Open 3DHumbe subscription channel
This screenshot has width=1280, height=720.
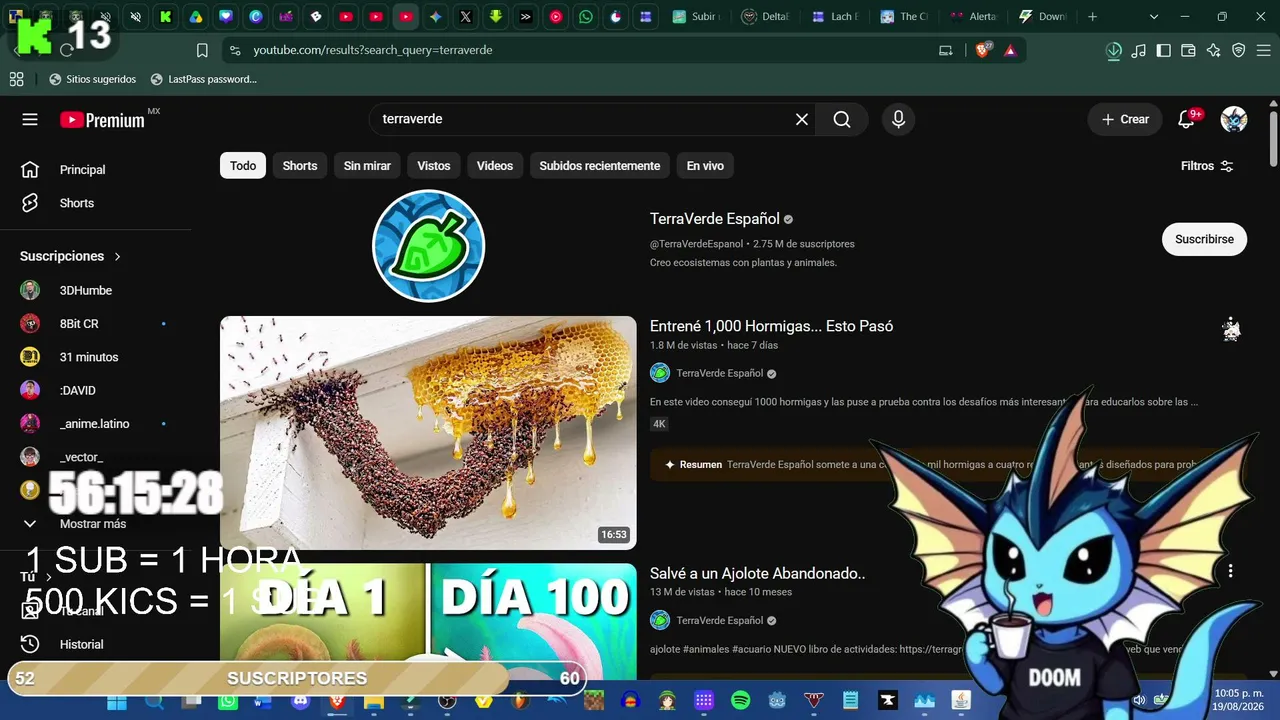pos(86,290)
